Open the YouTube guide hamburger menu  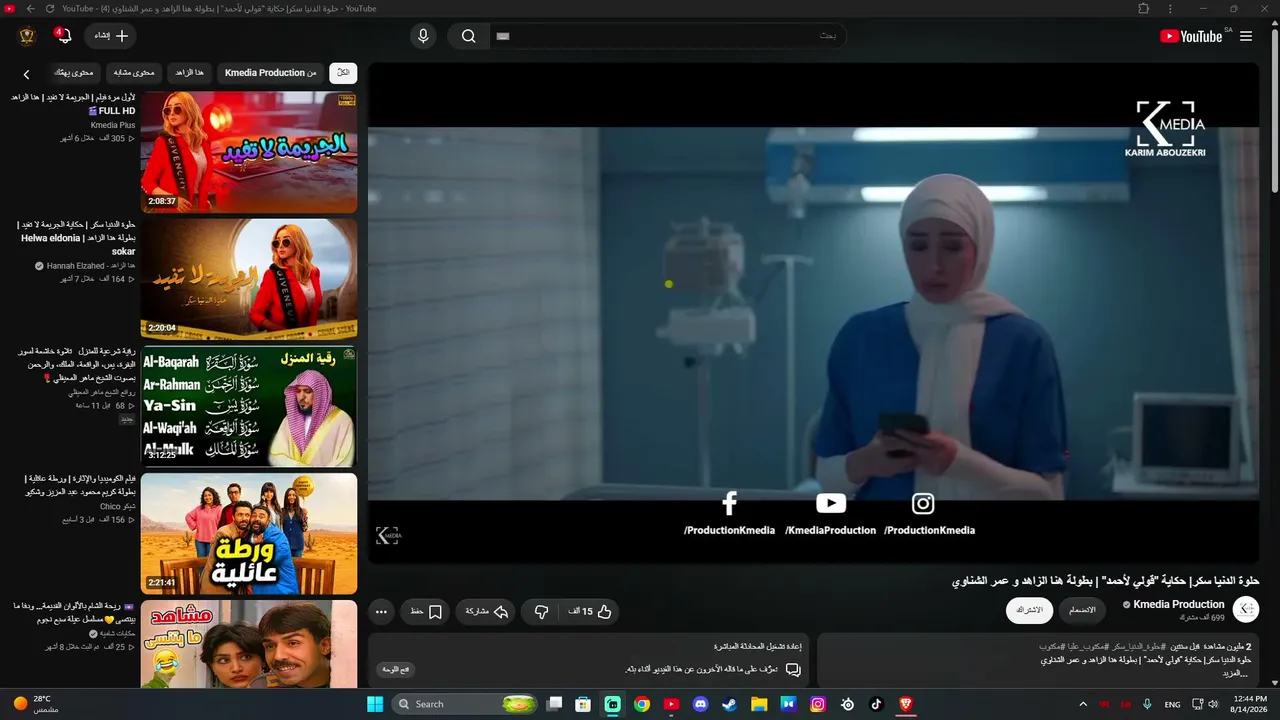[1246, 36]
